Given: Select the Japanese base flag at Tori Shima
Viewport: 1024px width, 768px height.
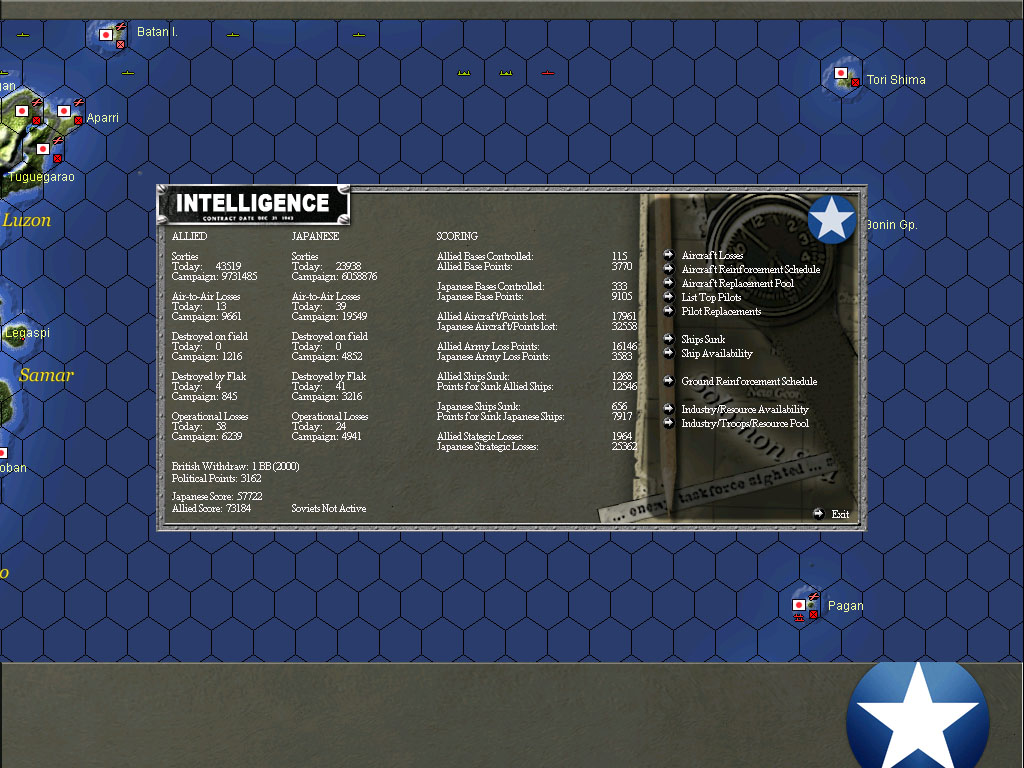Looking at the screenshot, I should [x=841, y=73].
